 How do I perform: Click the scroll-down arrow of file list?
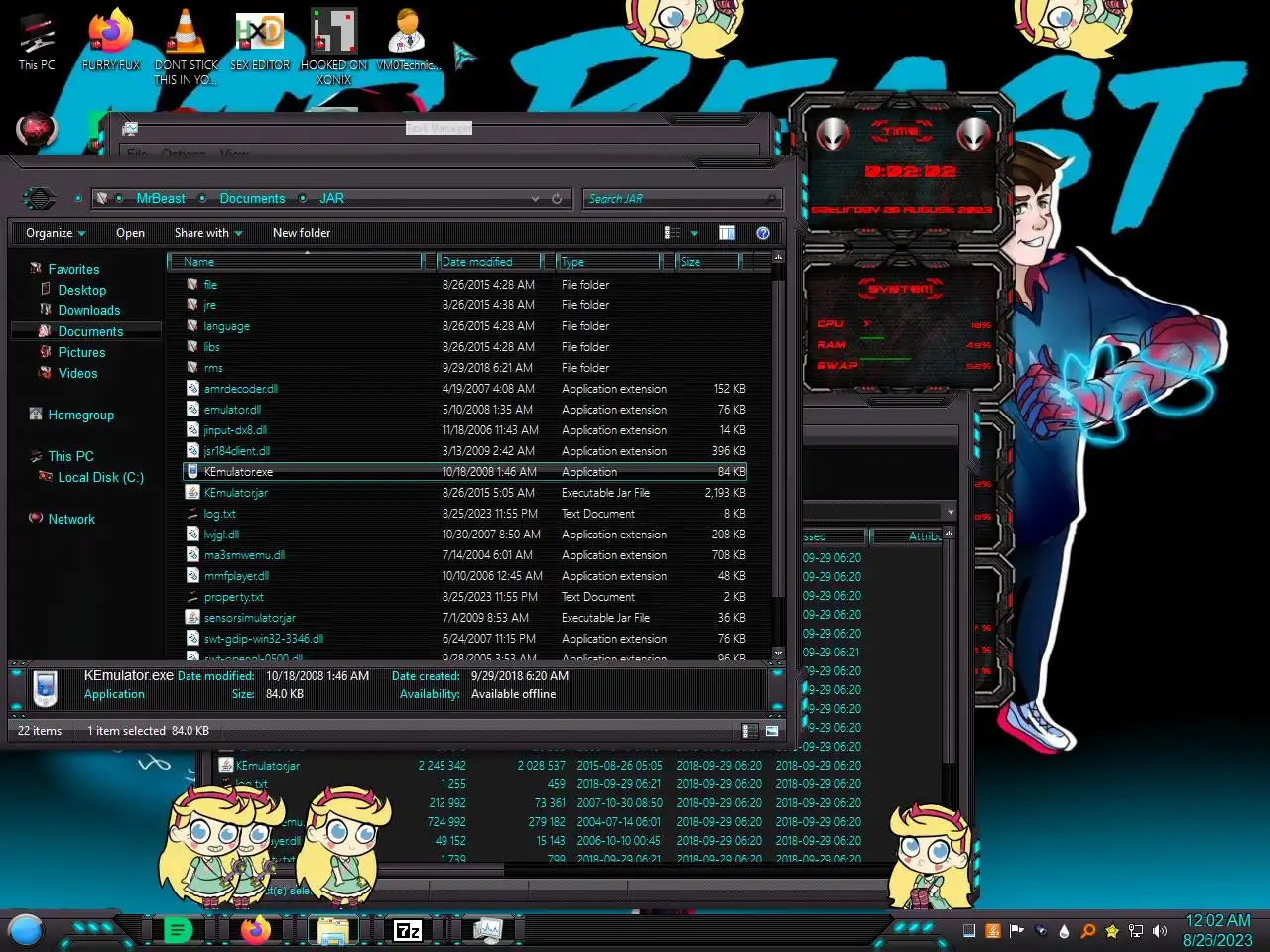pos(778,654)
